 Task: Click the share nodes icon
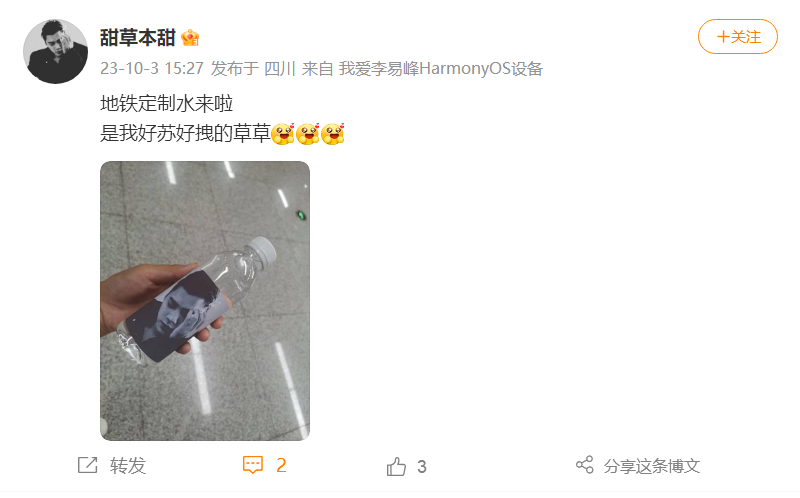click(585, 465)
